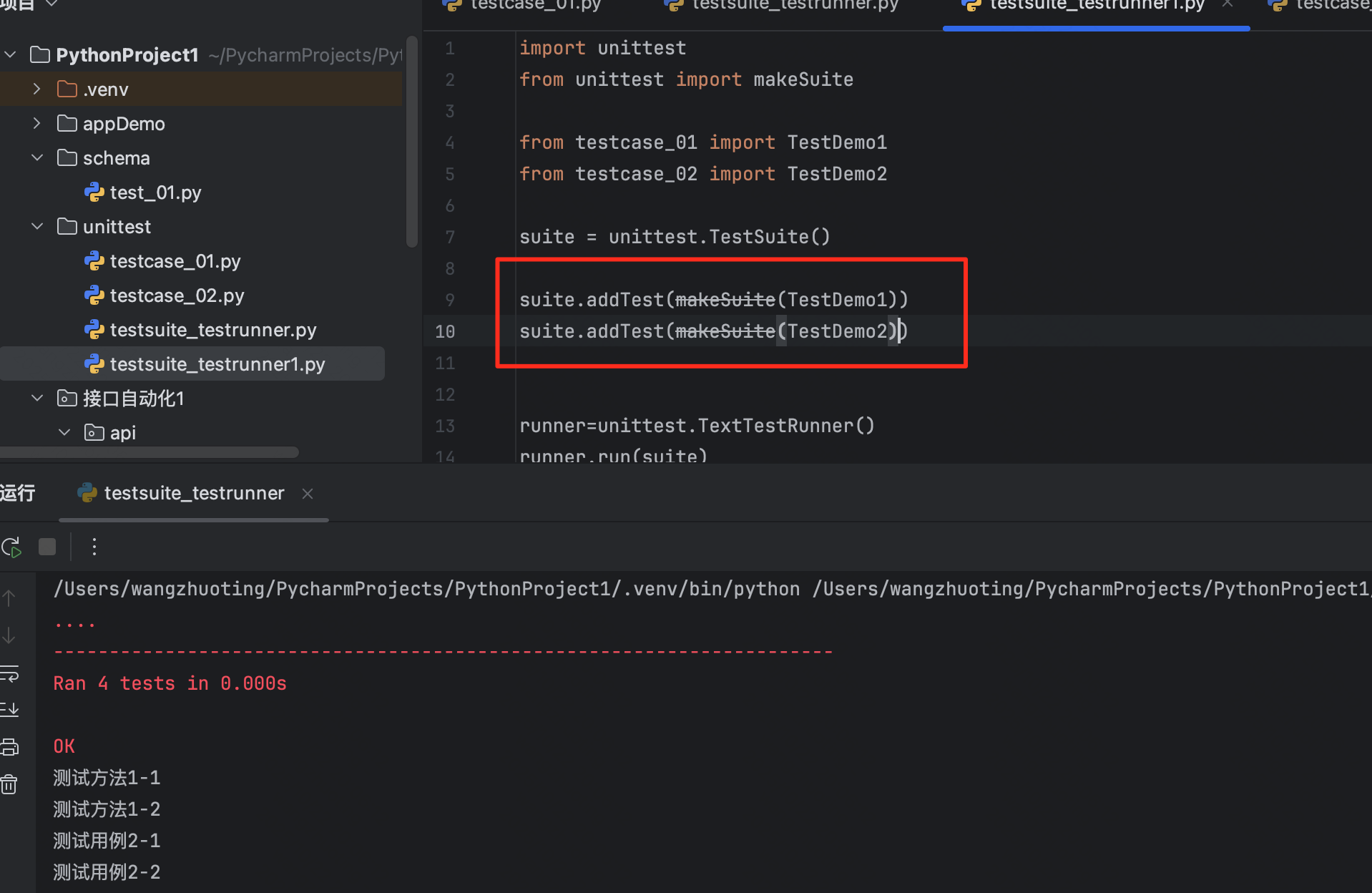Click the Up the stack trace arrow
The width and height of the screenshot is (1372, 893).
(x=9, y=598)
